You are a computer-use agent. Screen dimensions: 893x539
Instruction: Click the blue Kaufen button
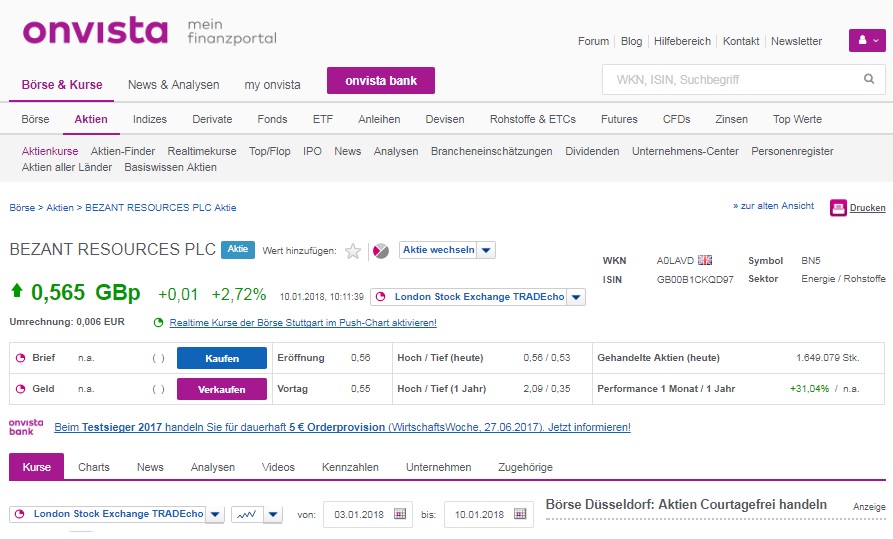(x=222, y=358)
